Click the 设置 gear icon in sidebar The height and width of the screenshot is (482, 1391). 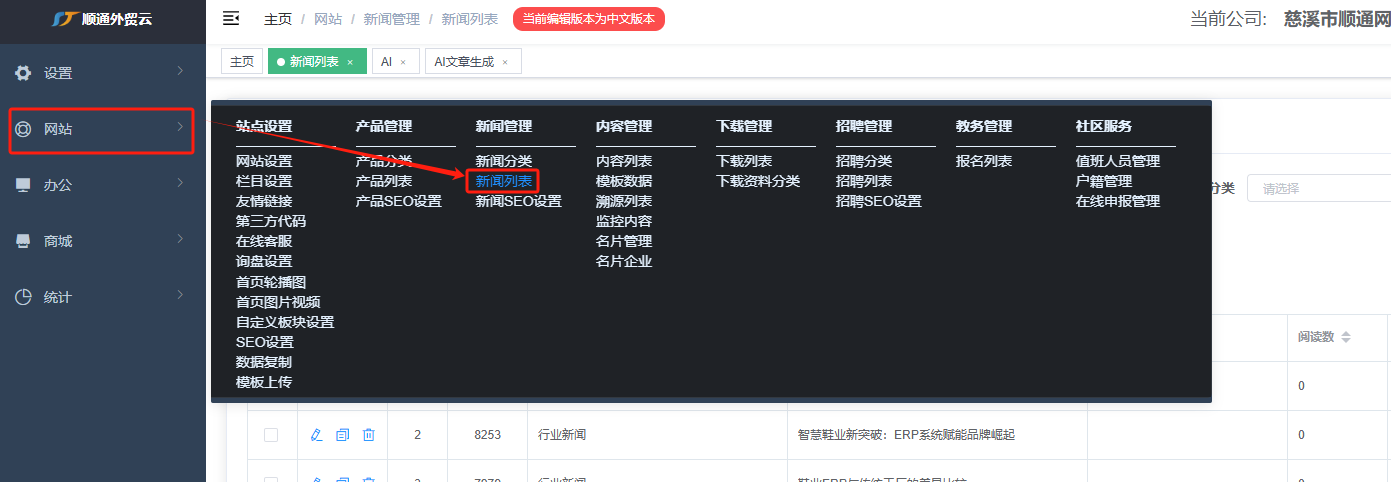23,73
